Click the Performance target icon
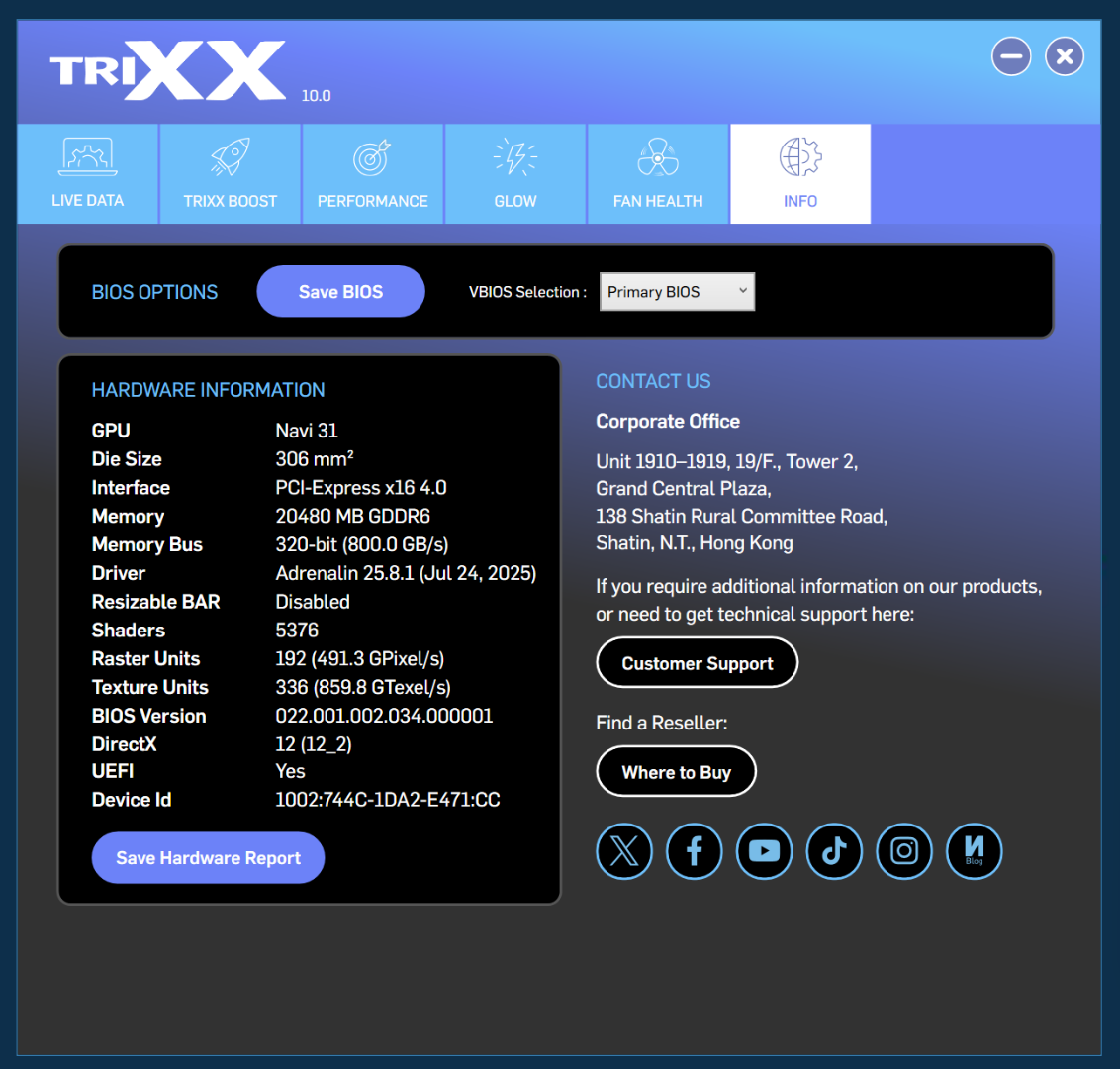This screenshot has width=1120, height=1069. tap(372, 157)
